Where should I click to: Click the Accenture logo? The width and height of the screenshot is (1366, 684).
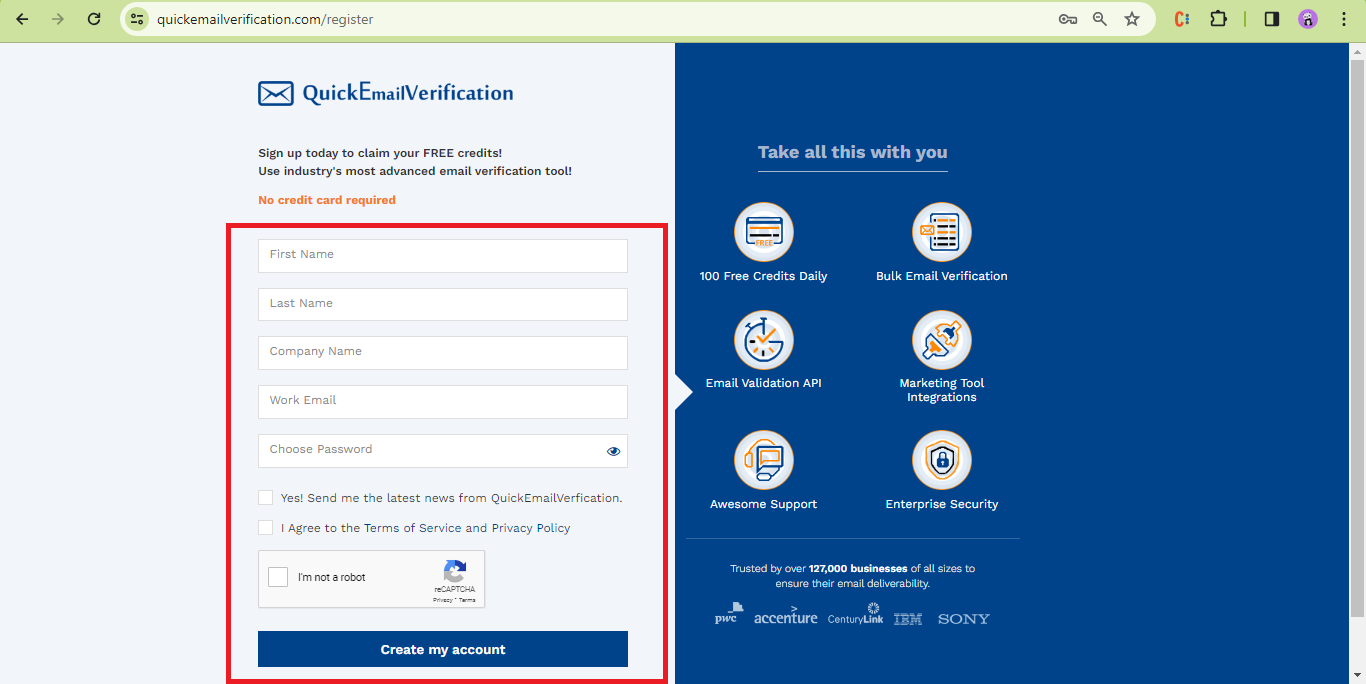click(x=786, y=616)
